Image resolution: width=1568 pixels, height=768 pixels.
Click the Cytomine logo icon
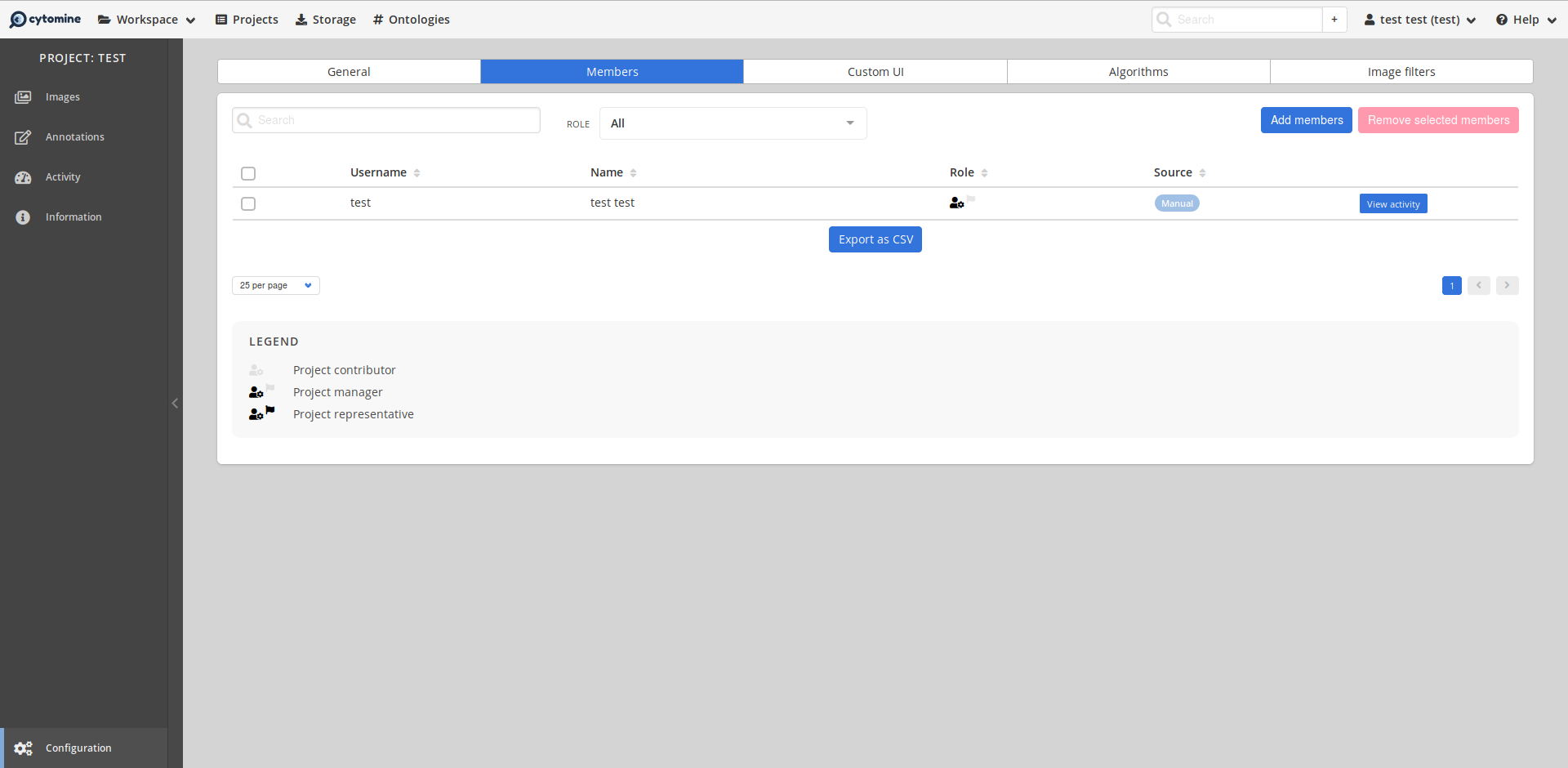18,20
